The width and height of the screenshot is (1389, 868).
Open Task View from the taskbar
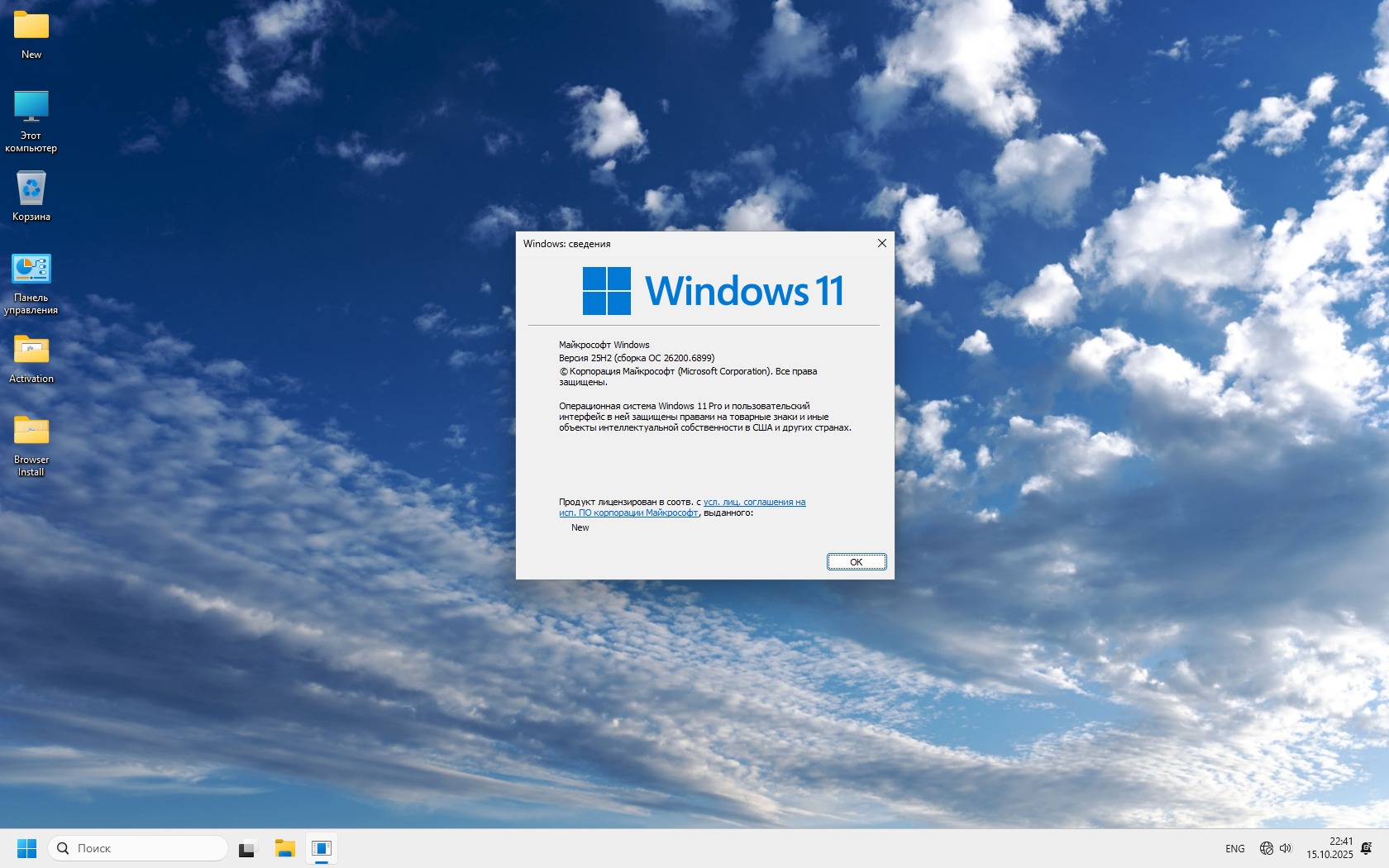247,848
